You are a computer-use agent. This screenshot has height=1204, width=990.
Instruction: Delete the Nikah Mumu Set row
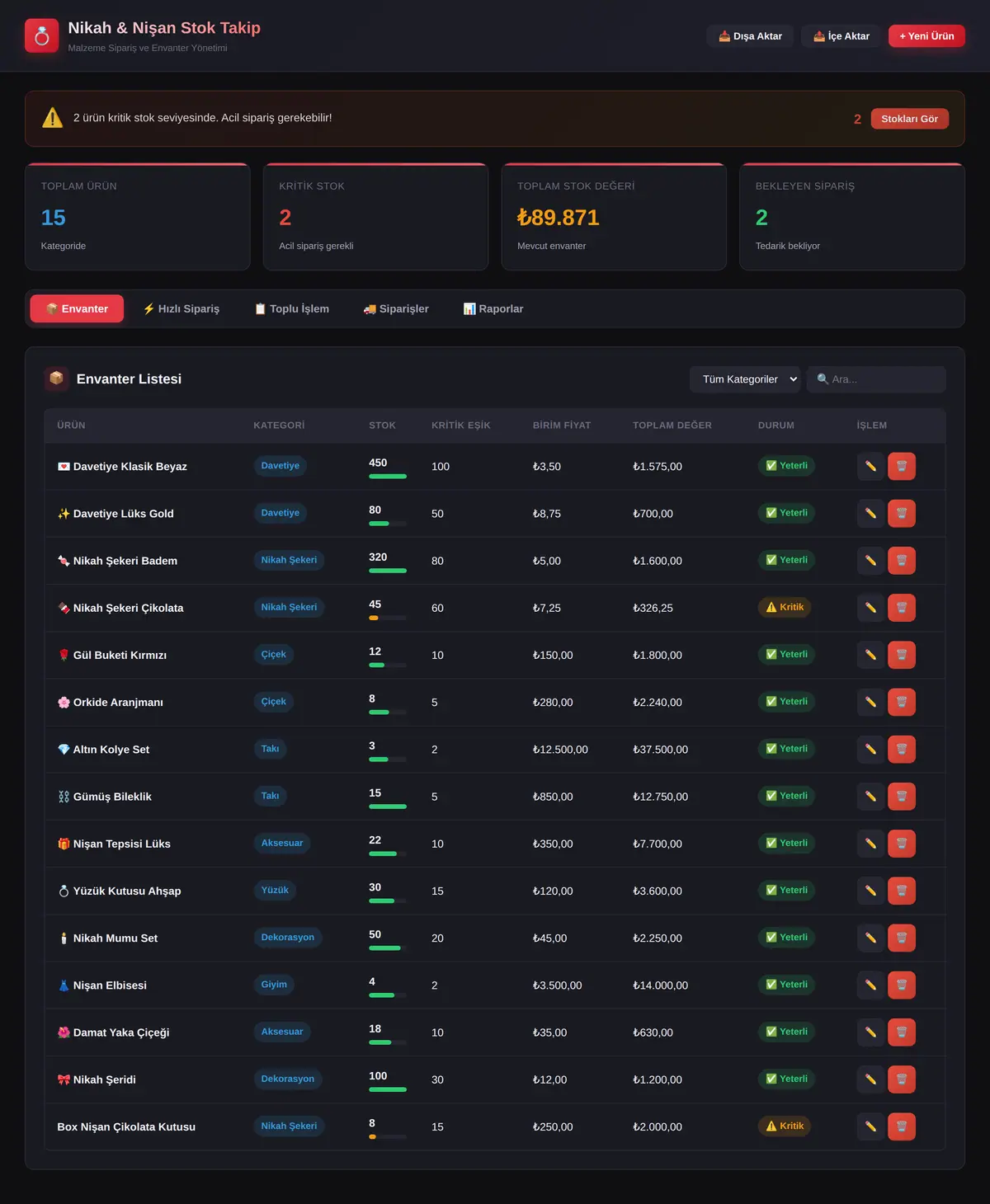pyautogui.click(x=902, y=938)
